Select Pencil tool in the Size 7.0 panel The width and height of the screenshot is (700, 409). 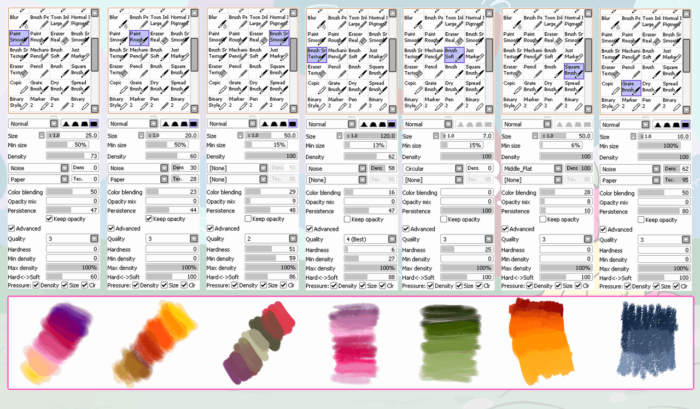[x=434, y=71]
